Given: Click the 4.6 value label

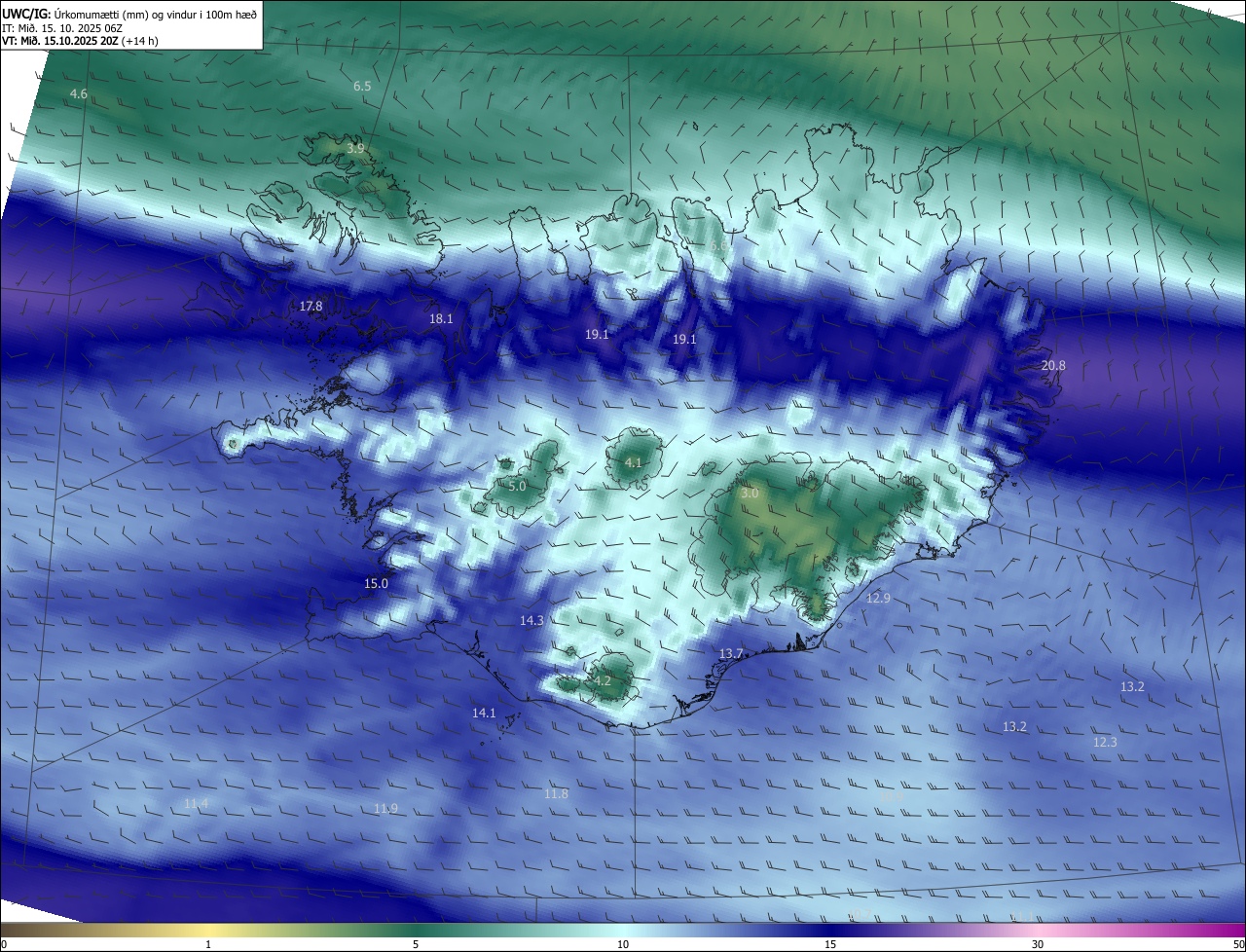Looking at the screenshot, I should (x=79, y=94).
